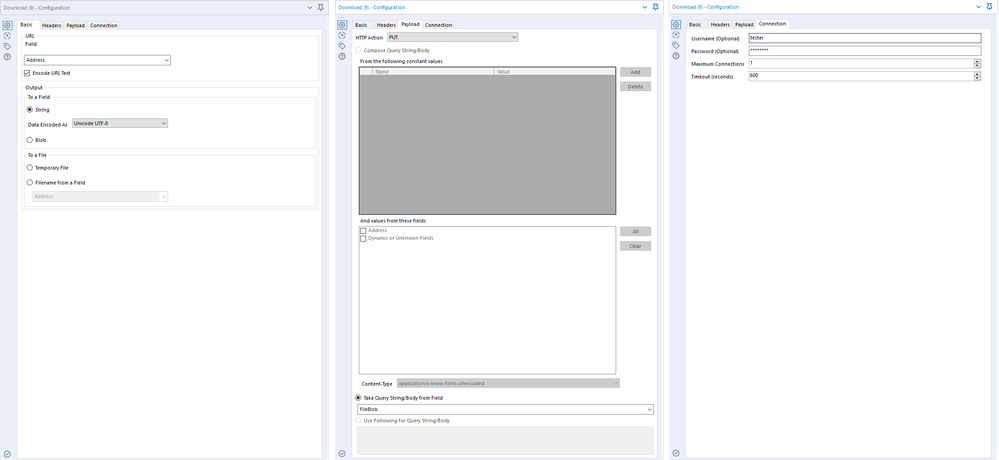Select Take Query String/Body from Field radio

click(x=359, y=398)
